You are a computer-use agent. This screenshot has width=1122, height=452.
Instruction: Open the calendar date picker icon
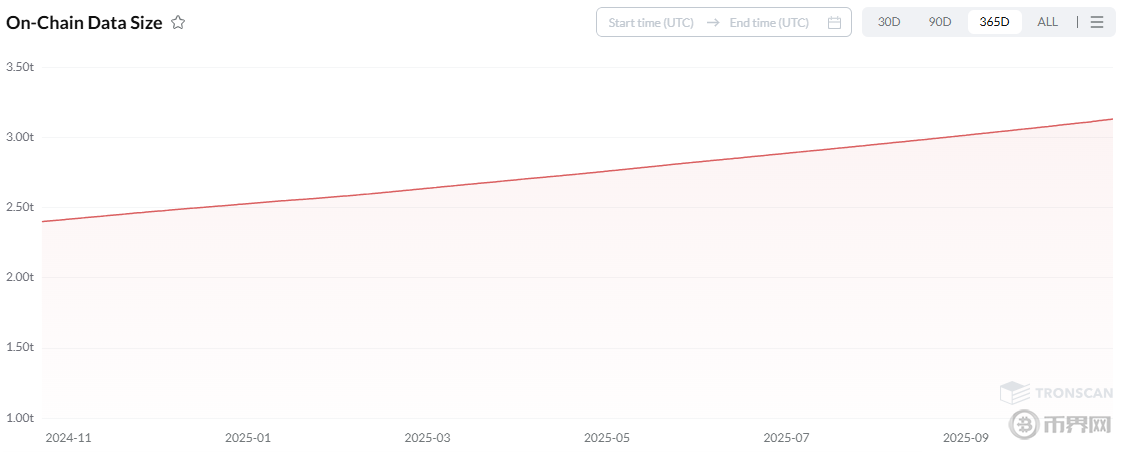(x=834, y=23)
